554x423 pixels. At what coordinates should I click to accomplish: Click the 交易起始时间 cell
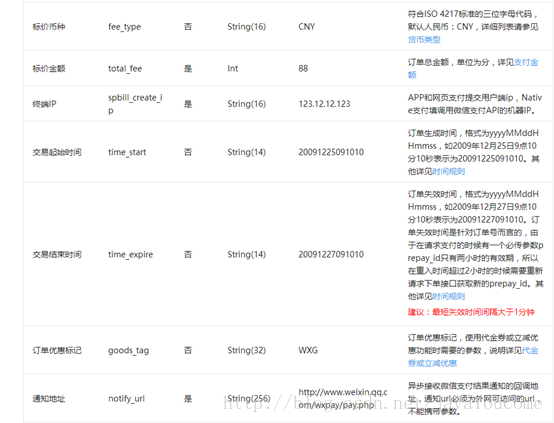click(x=57, y=152)
